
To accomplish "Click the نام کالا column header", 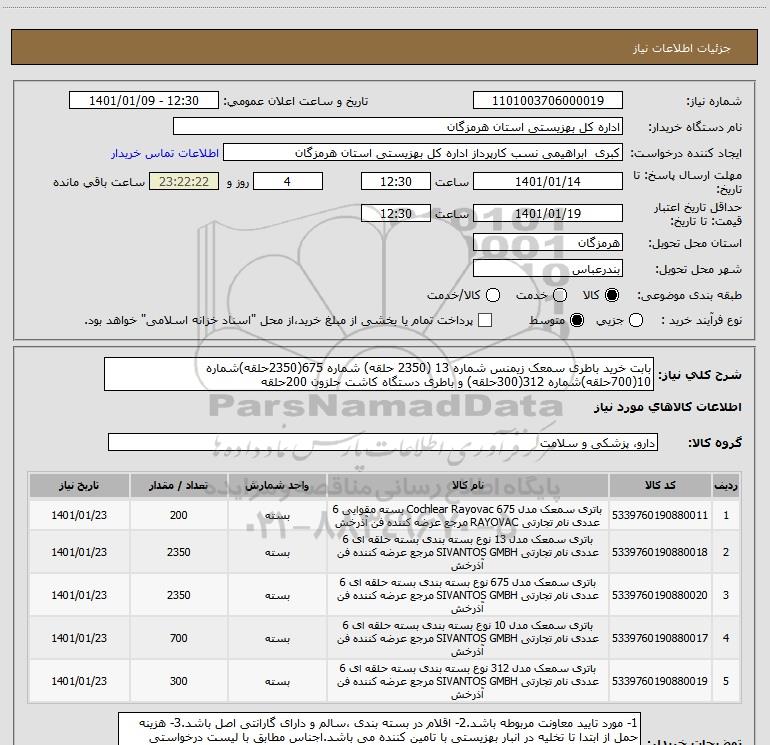I will [x=468, y=485].
